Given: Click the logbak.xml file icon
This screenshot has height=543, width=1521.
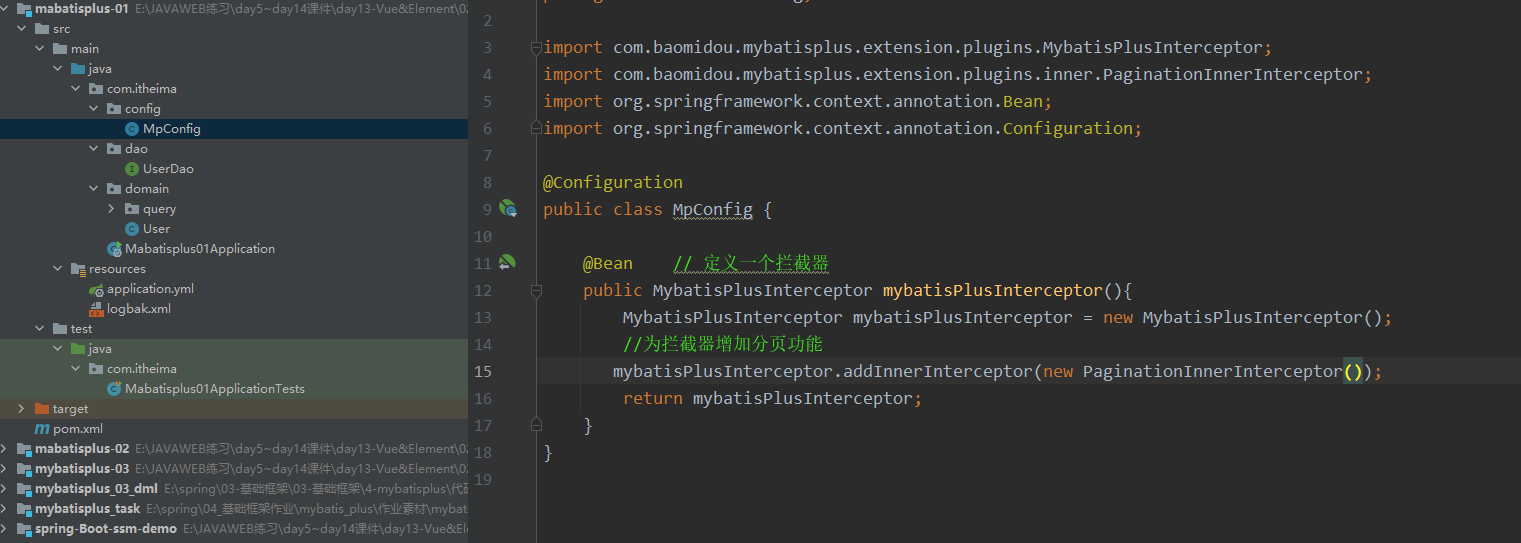Looking at the screenshot, I should pos(96,309).
